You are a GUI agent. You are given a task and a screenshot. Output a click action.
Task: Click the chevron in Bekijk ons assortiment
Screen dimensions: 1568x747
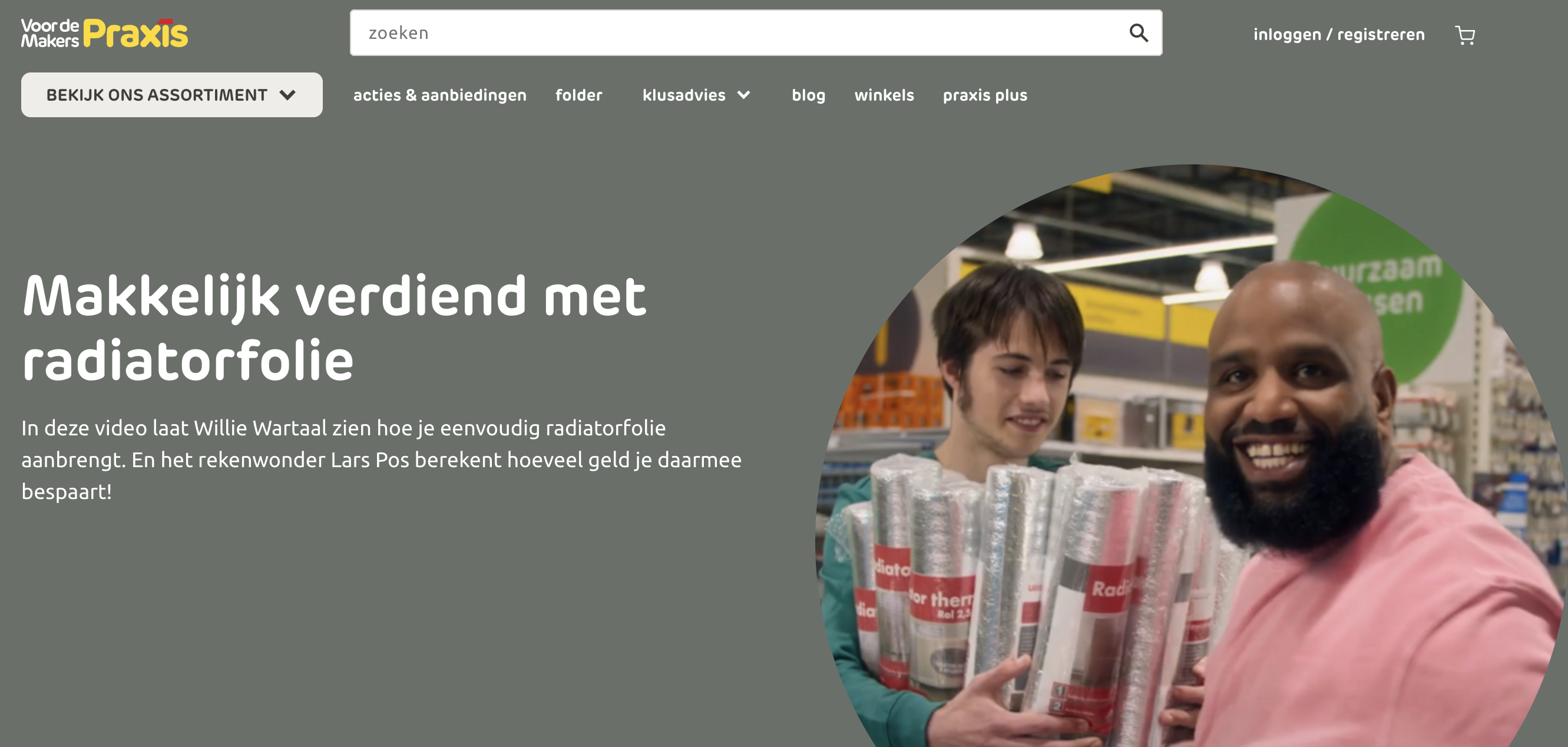pos(287,95)
